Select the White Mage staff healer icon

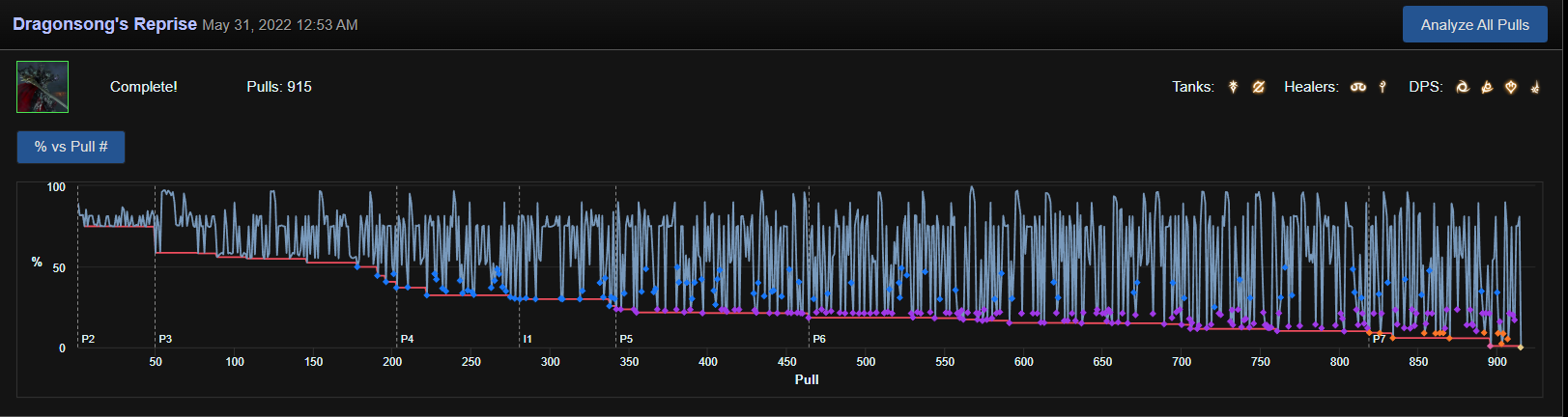coord(1383,87)
